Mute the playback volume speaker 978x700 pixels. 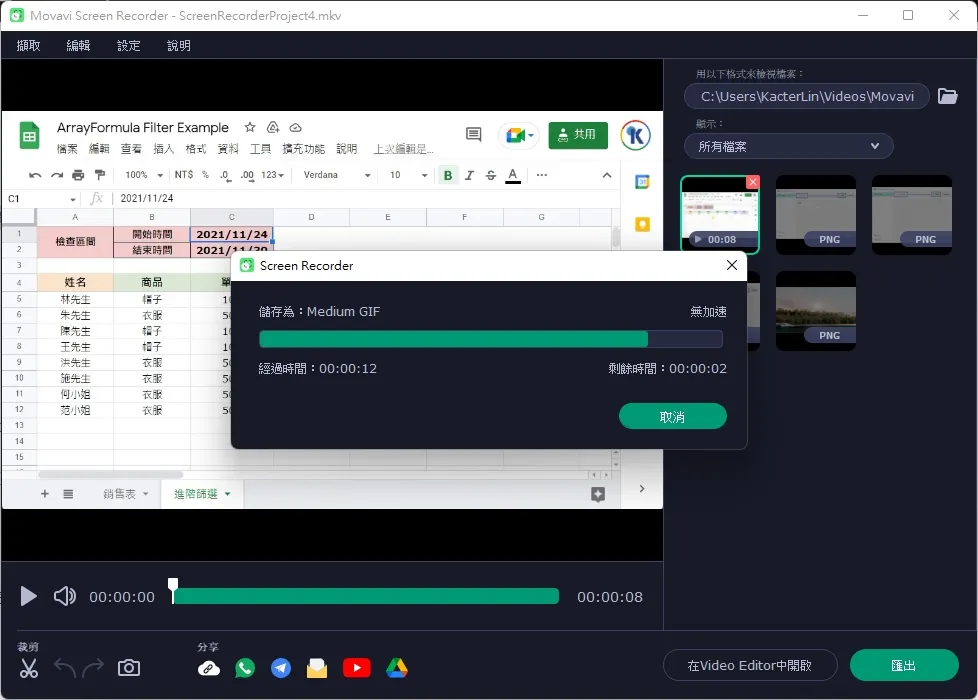tap(64, 596)
